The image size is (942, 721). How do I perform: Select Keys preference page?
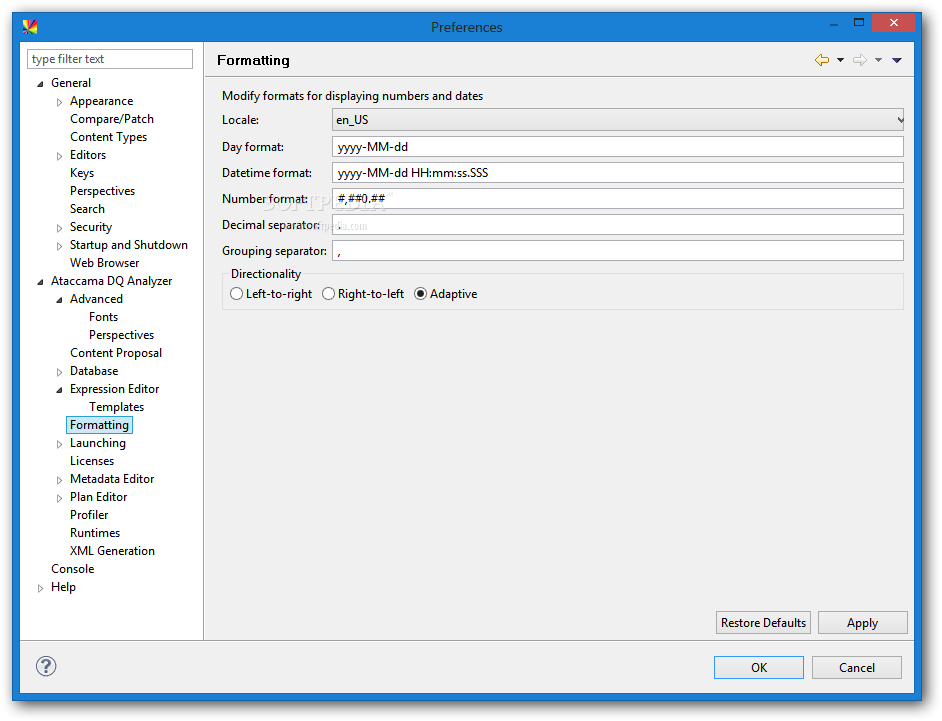click(82, 173)
